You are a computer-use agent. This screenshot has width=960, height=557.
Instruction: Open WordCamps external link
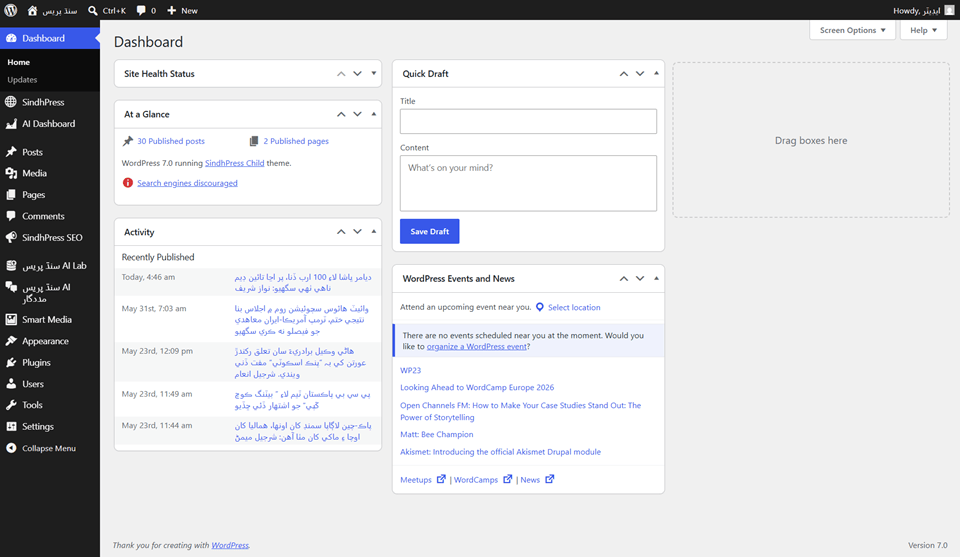click(482, 480)
